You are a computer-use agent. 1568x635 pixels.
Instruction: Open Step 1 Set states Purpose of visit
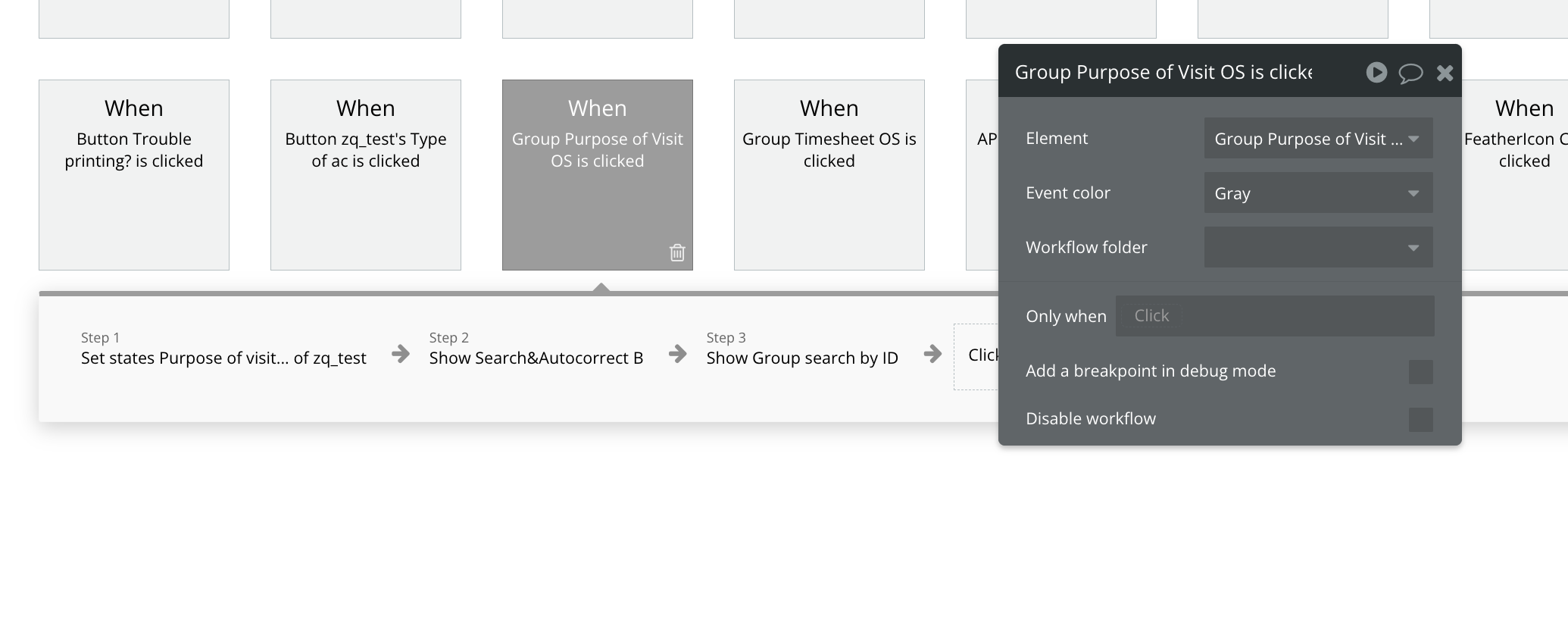tap(223, 349)
